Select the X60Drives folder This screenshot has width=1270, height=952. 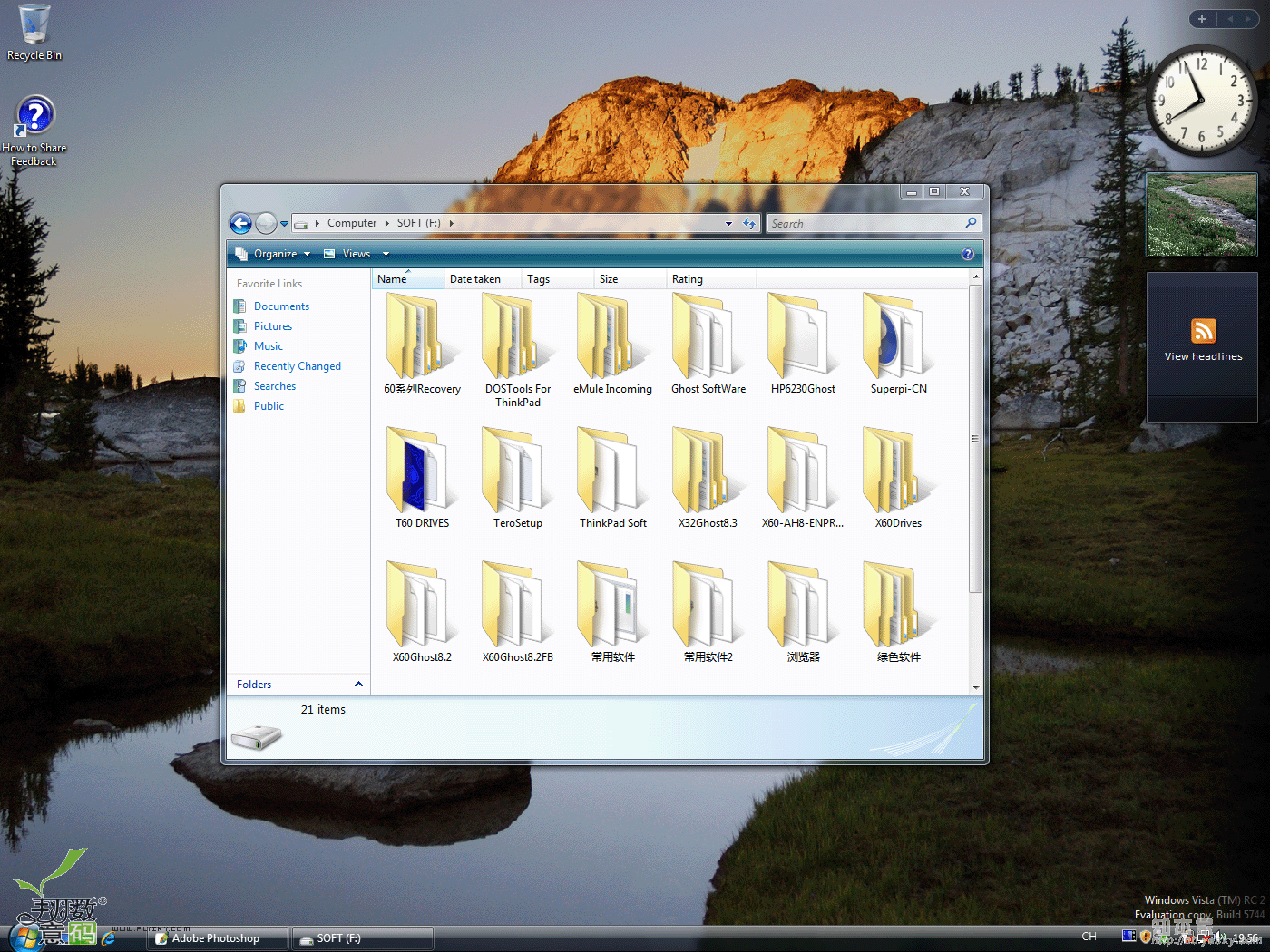[898, 479]
